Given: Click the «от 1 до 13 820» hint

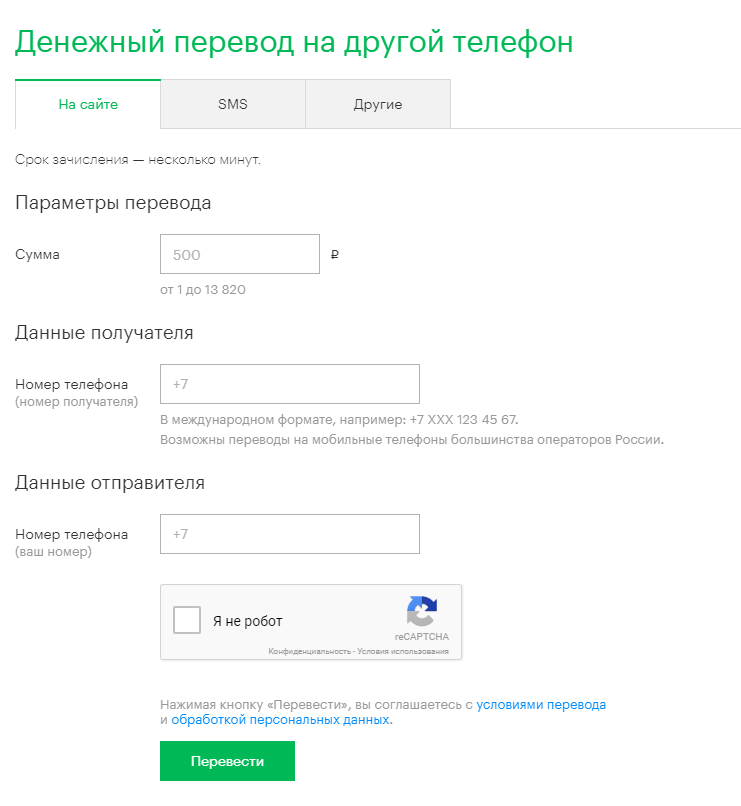Looking at the screenshot, I should 202,289.
